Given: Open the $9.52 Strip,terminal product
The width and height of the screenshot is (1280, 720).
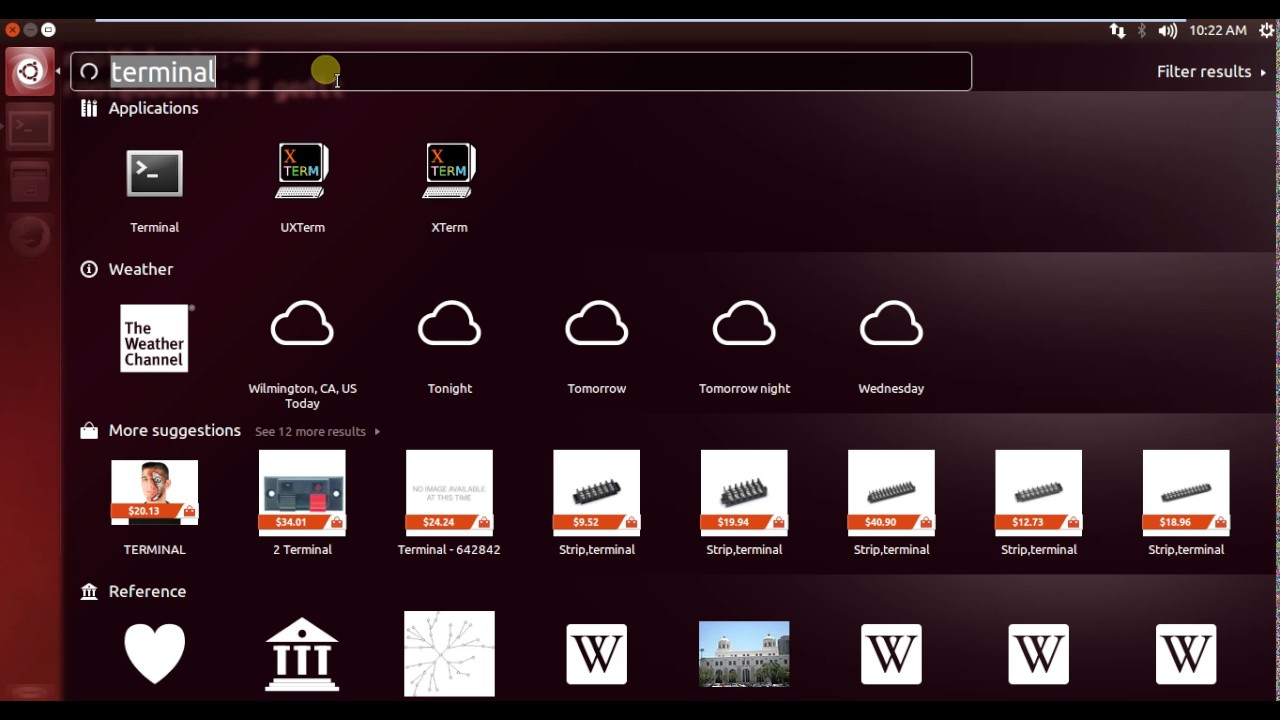Looking at the screenshot, I should pos(597,491).
